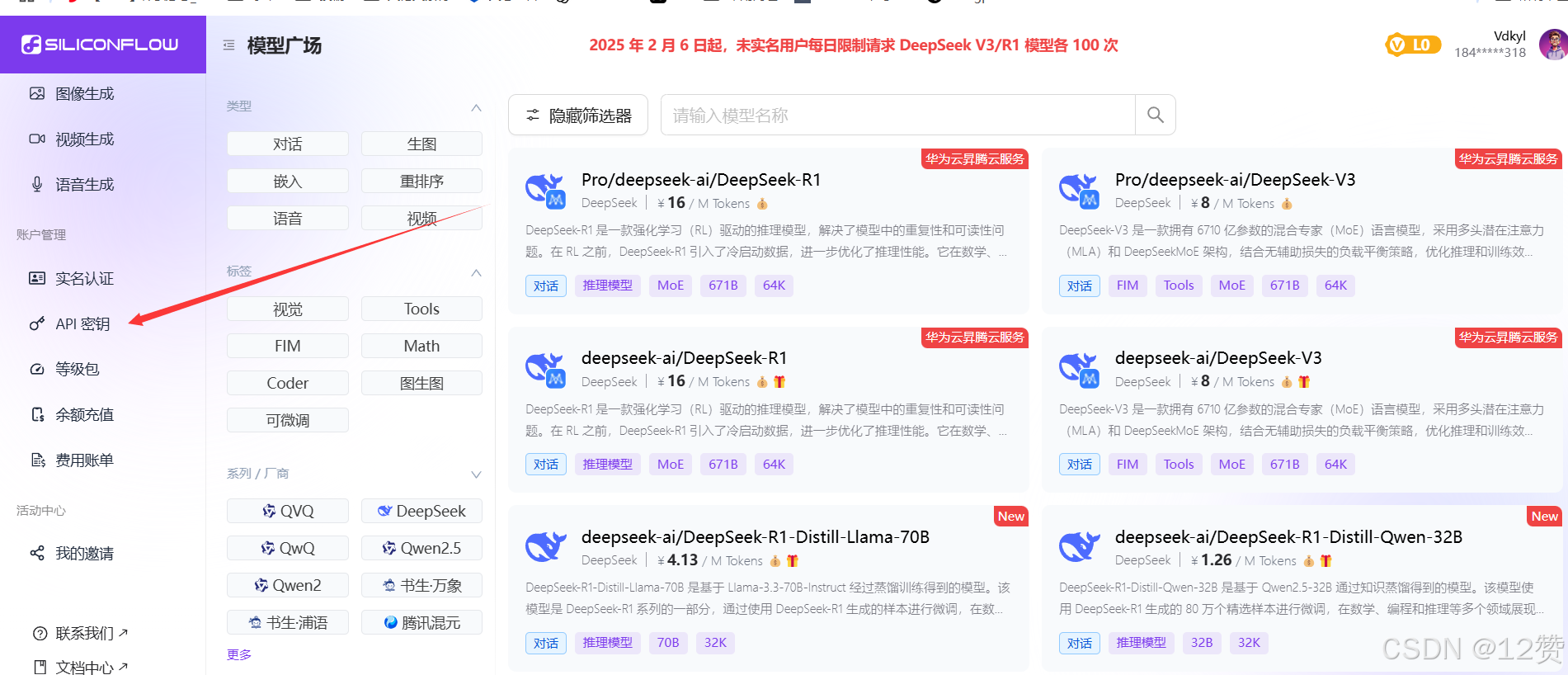This screenshot has height=675, width=1568.
Task: Click the 视频生成 camera icon
Action: pyautogui.click(x=37, y=139)
